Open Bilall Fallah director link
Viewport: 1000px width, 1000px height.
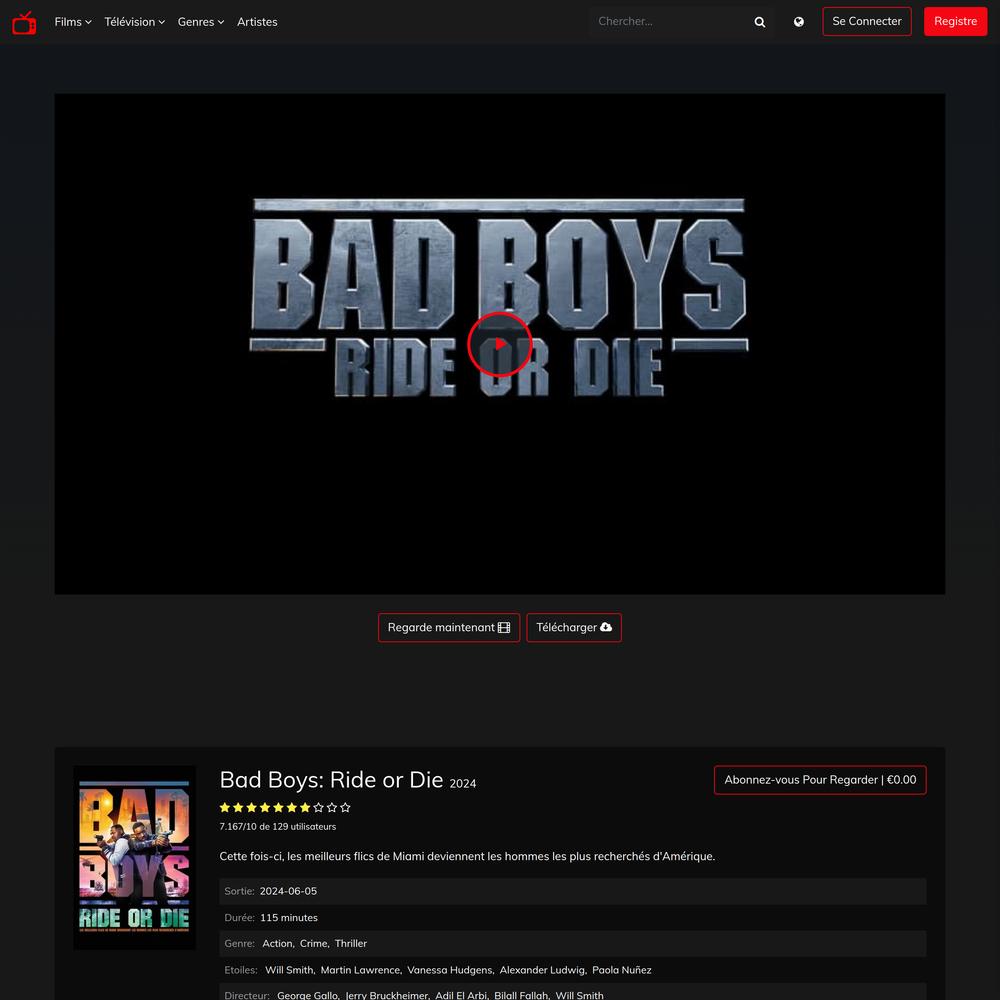tap(521, 995)
